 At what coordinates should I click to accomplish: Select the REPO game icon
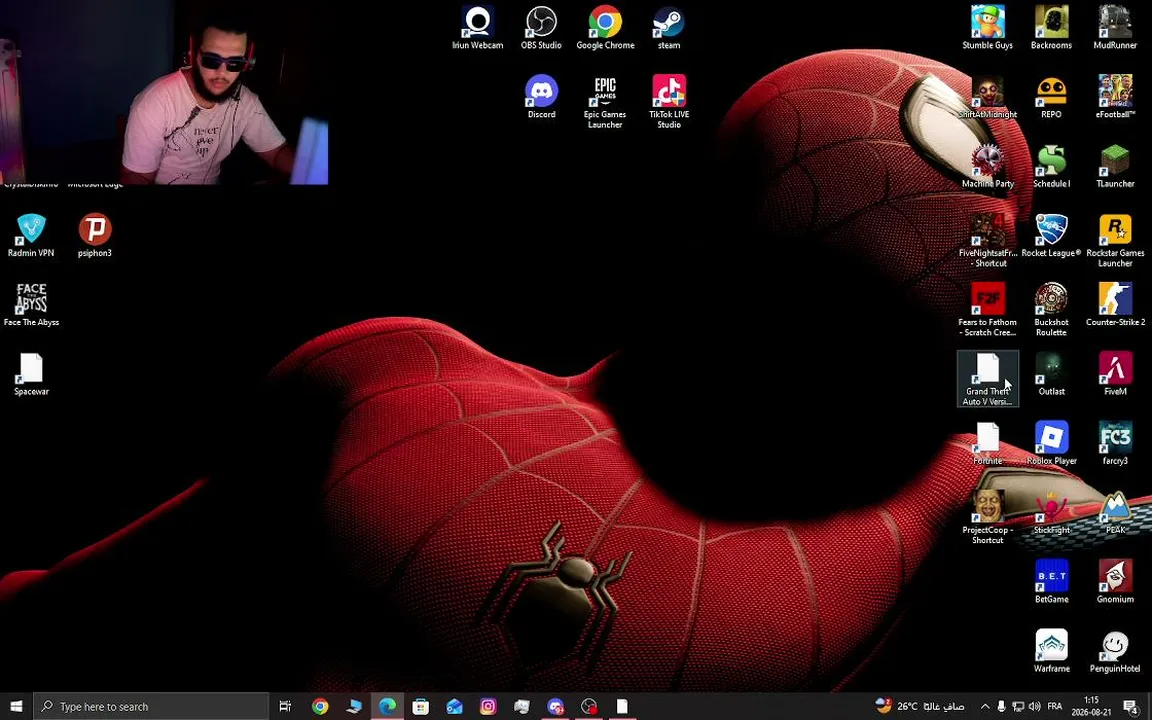[x=1051, y=97]
